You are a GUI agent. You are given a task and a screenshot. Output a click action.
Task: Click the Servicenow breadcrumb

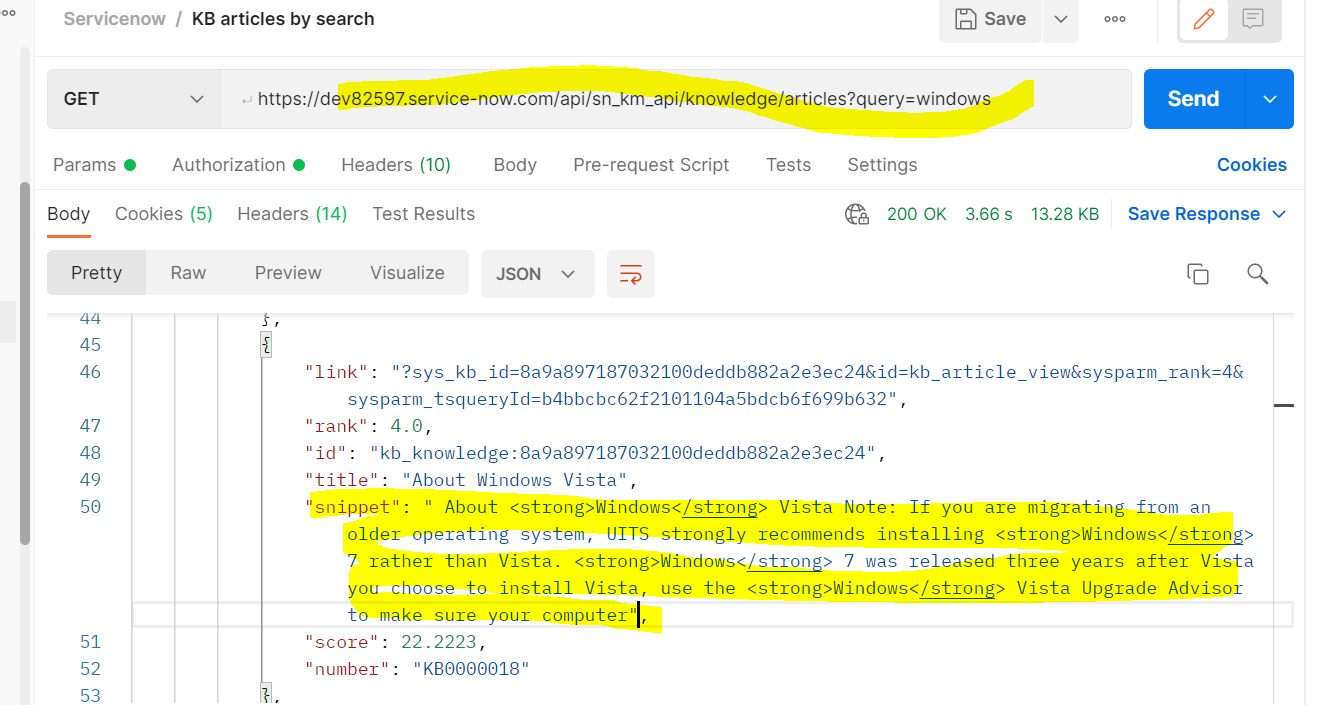tap(114, 19)
